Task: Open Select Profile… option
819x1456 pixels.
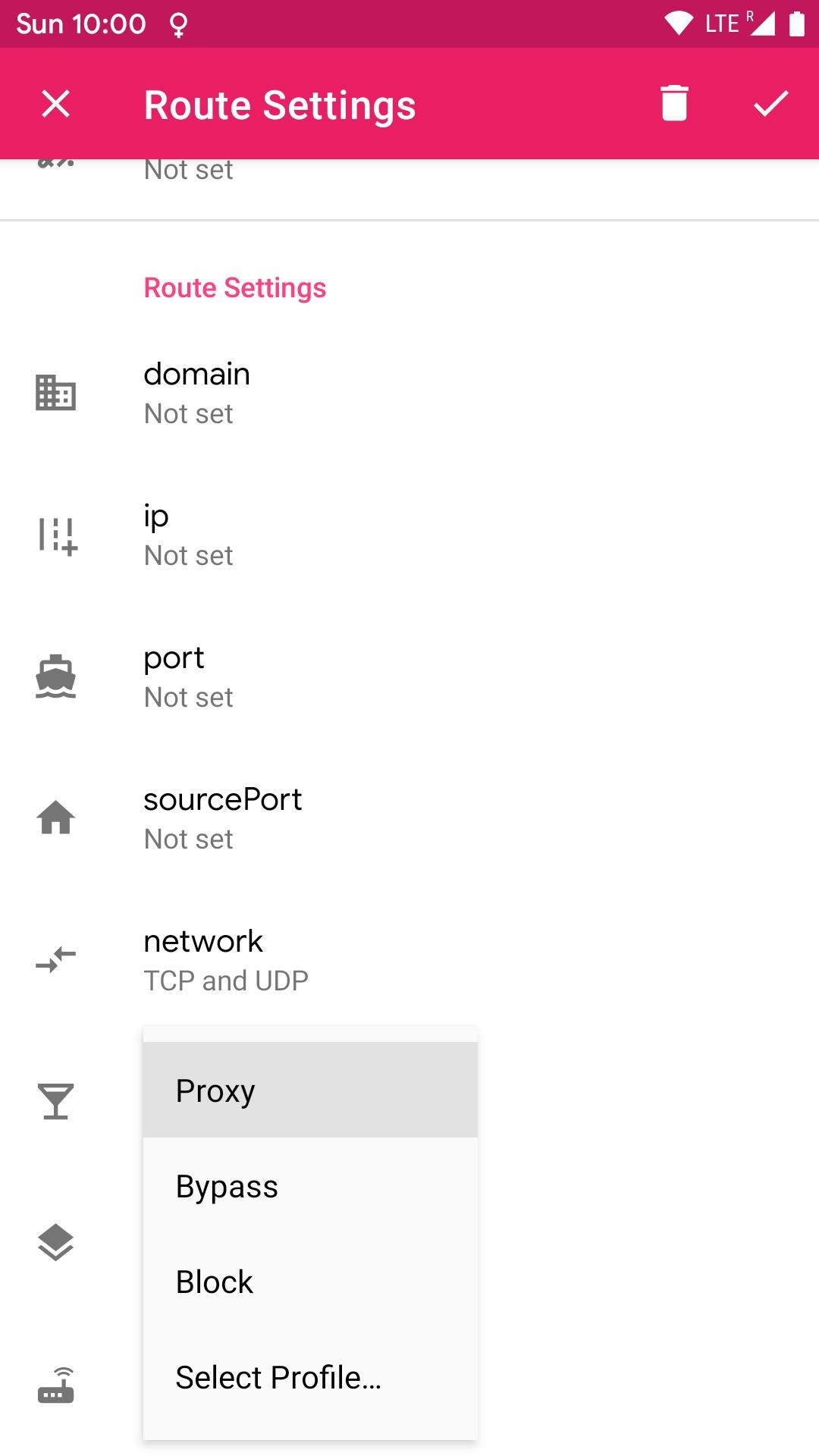Action: pos(310,1377)
